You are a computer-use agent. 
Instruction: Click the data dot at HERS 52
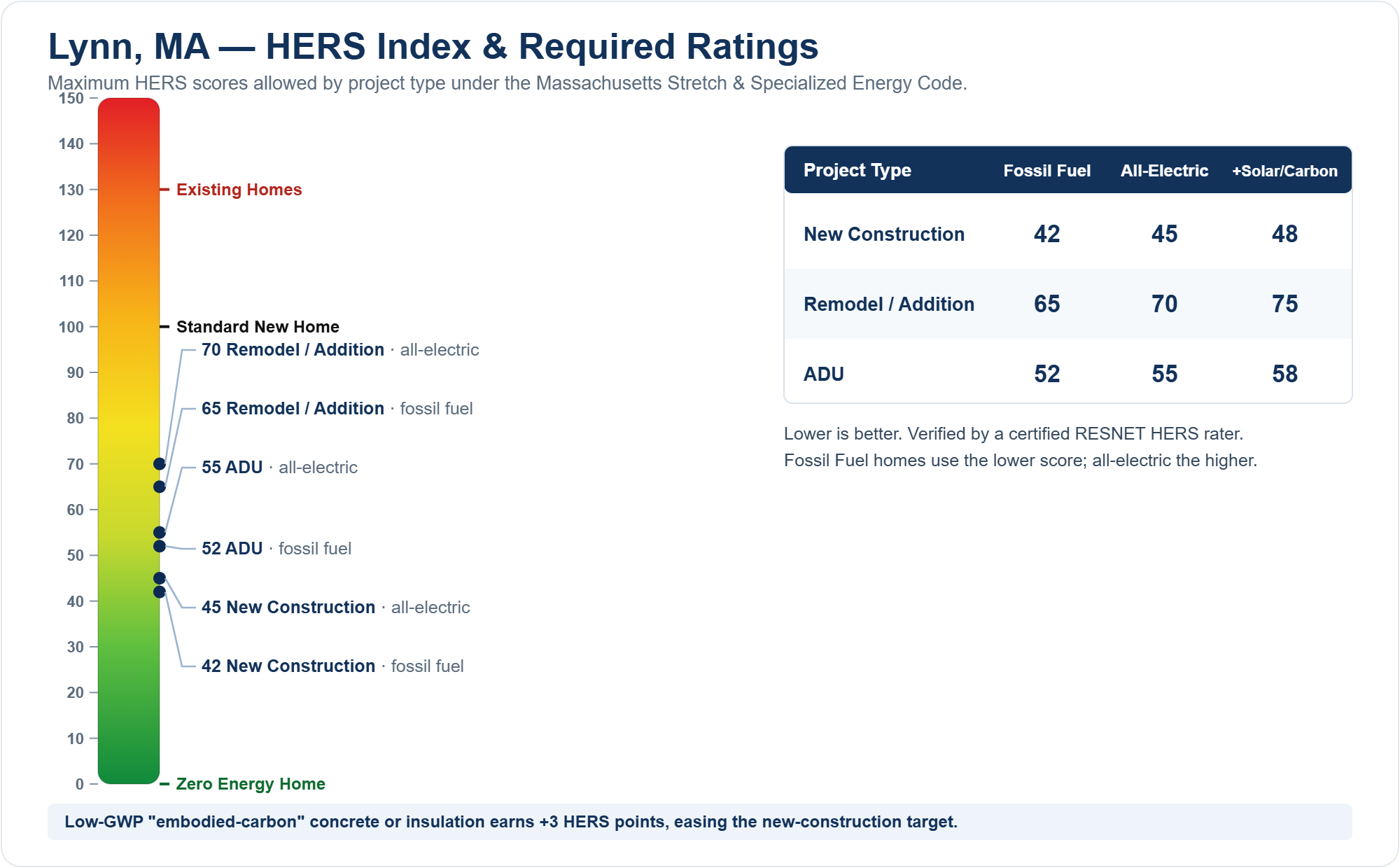(x=160, y=546)
